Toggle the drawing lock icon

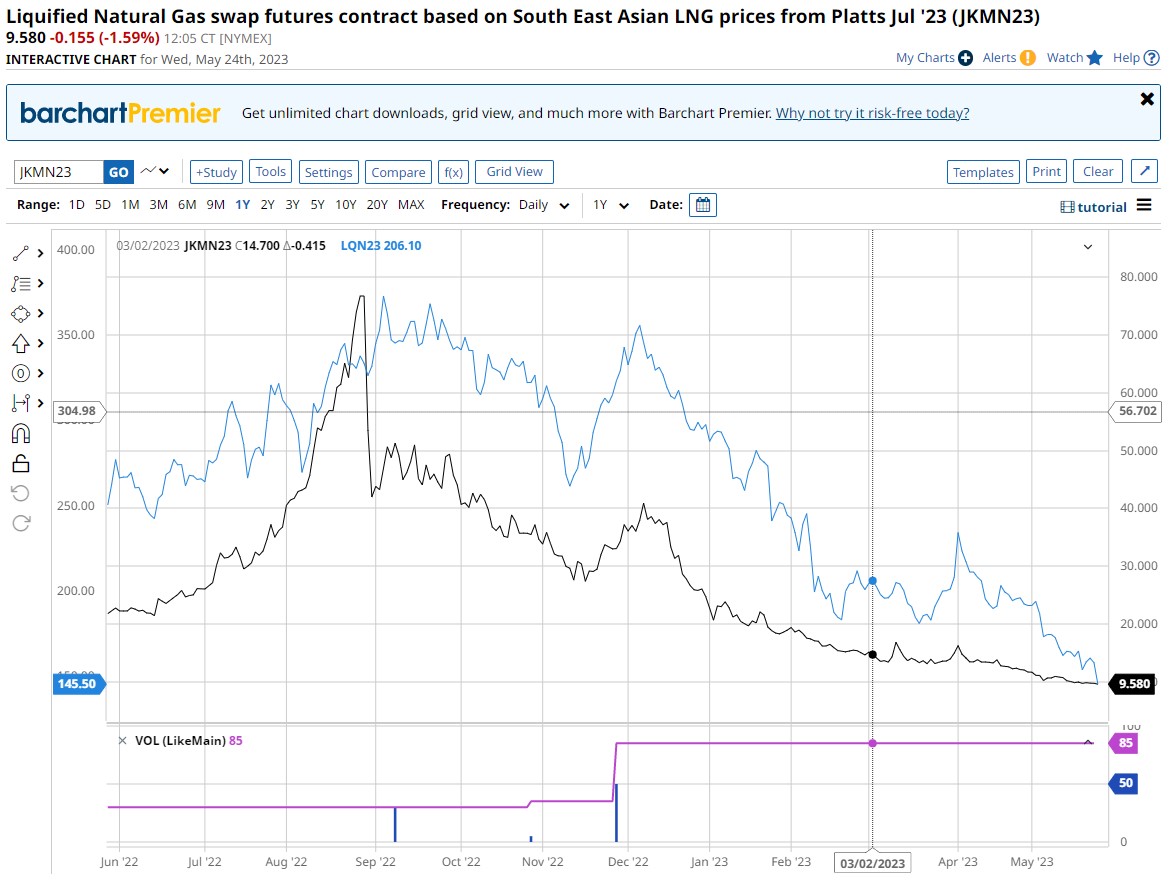coord(21,463)
